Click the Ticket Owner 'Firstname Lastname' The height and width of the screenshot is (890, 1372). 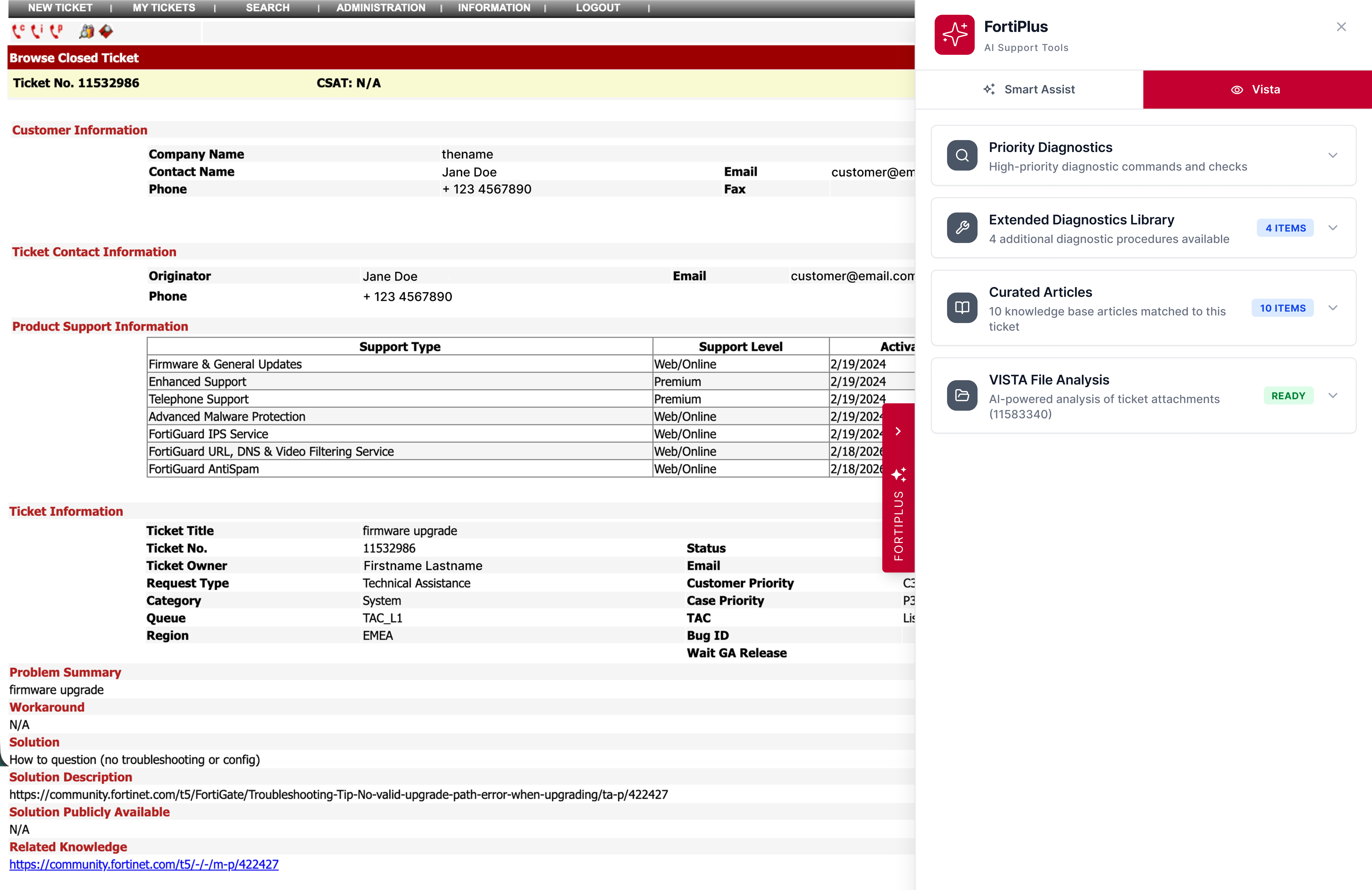coord(423,566)
